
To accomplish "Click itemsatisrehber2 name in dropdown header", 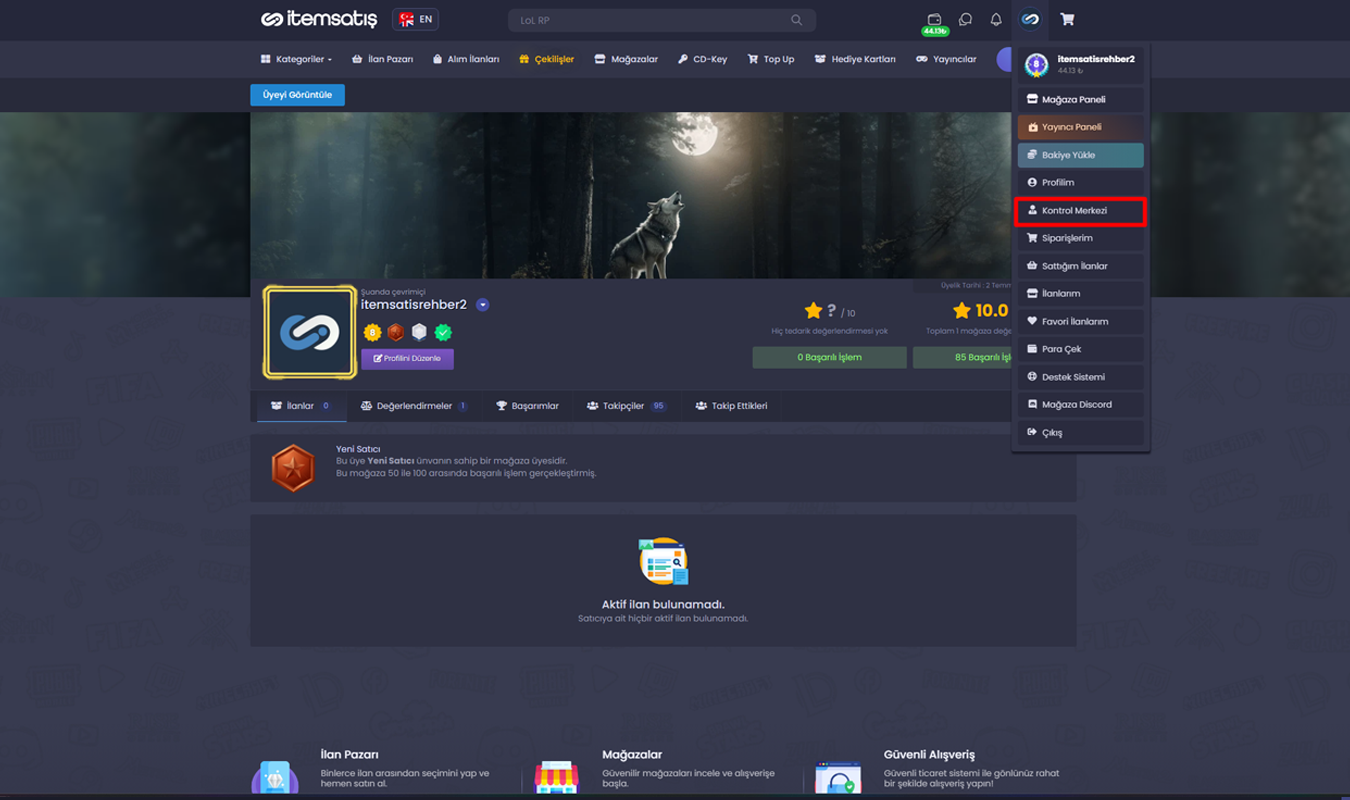I will (x=1096, y=59).
